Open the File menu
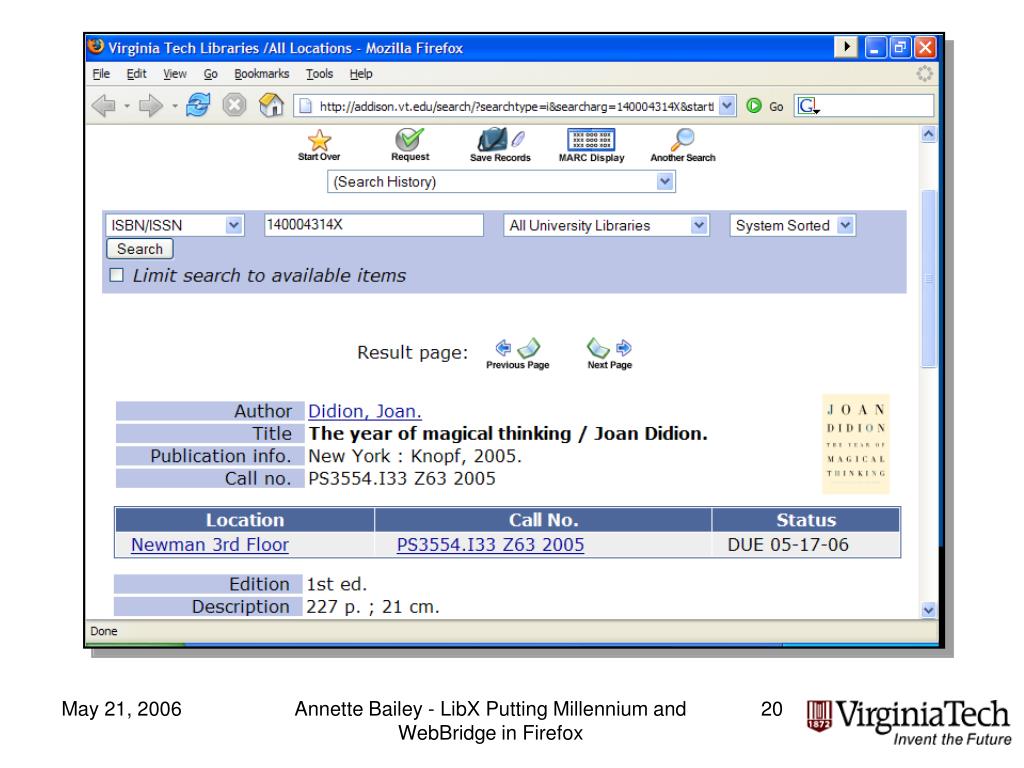Screen dimensions: 1024x768 [101, 74]
